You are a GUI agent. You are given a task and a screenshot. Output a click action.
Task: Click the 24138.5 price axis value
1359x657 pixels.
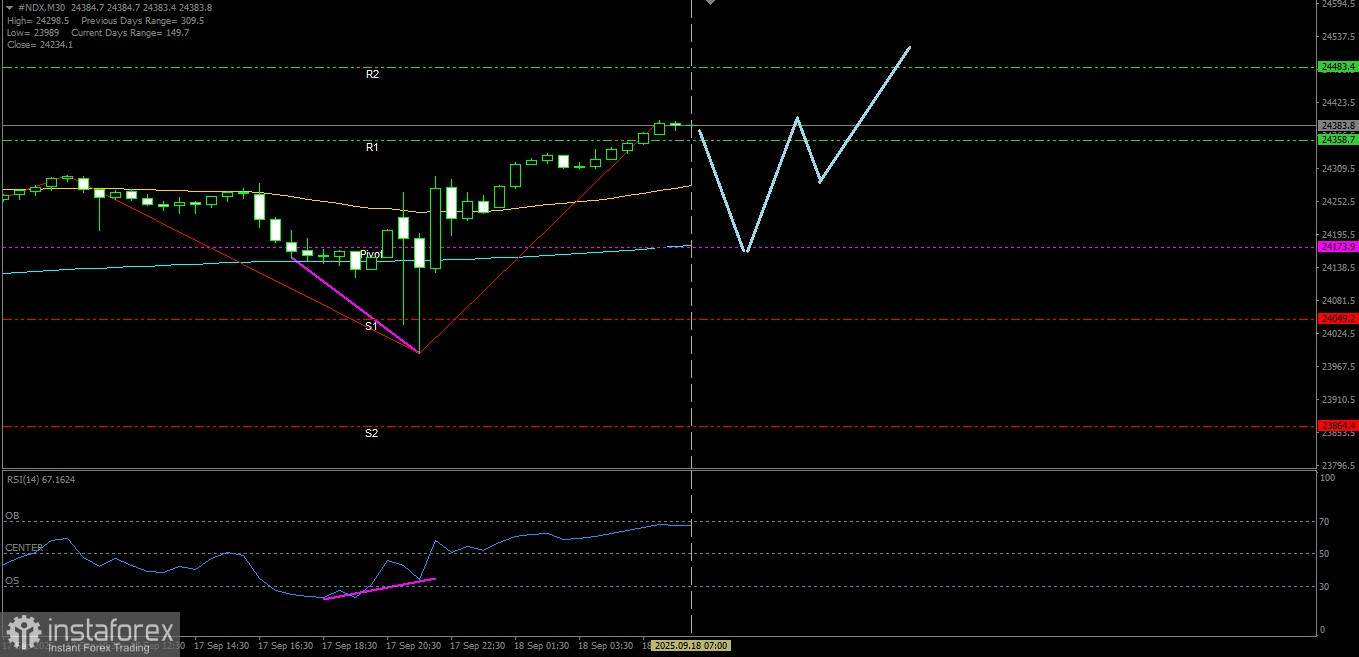(x=1338, y=267)
